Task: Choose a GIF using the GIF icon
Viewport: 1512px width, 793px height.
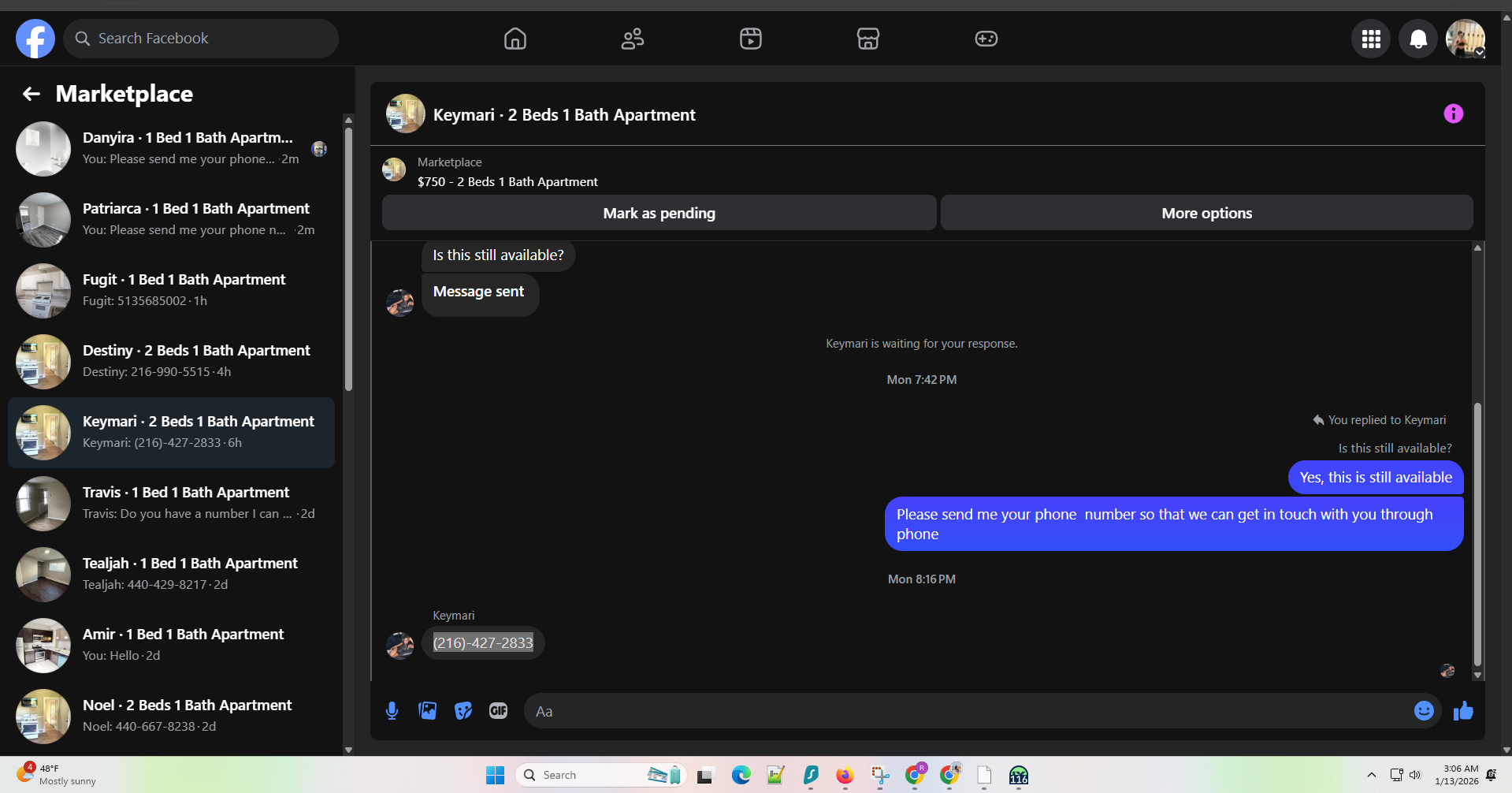Action: 498,711
